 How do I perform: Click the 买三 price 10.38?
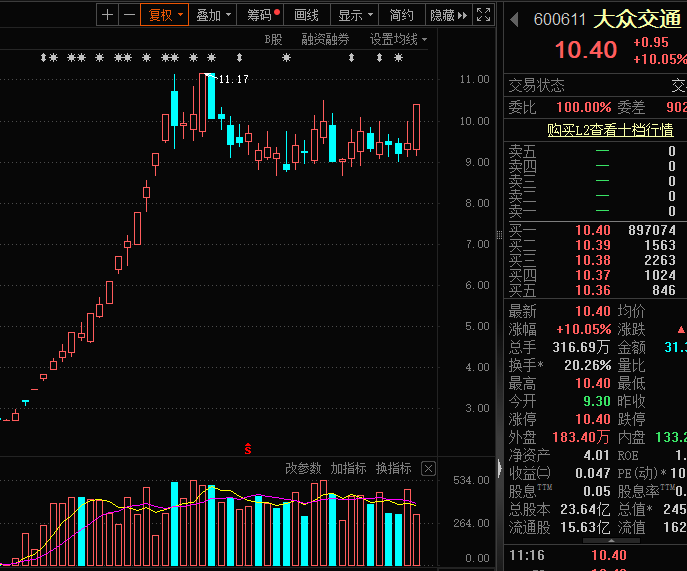coord(593,260)
